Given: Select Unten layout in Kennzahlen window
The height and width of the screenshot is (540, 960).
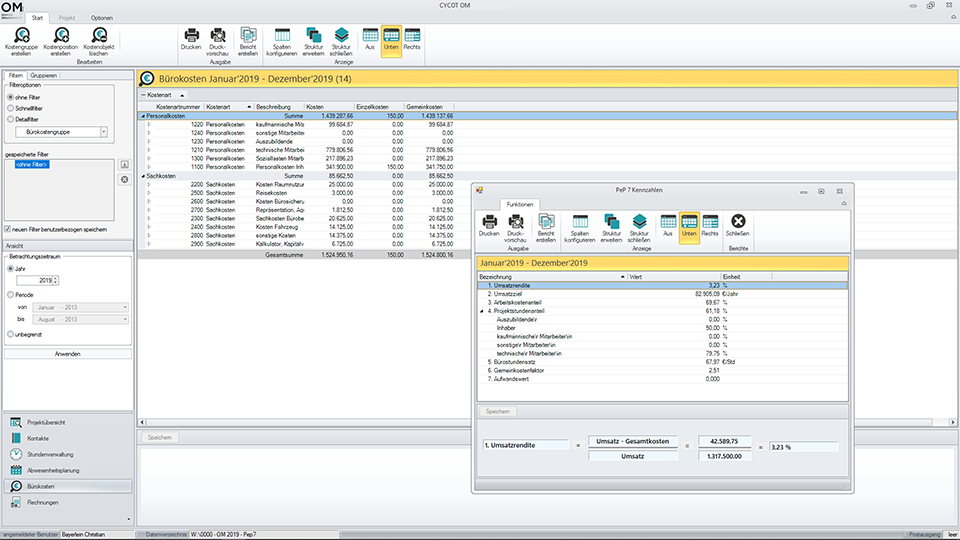Looking at the screenshot, I should pos(689,228).
